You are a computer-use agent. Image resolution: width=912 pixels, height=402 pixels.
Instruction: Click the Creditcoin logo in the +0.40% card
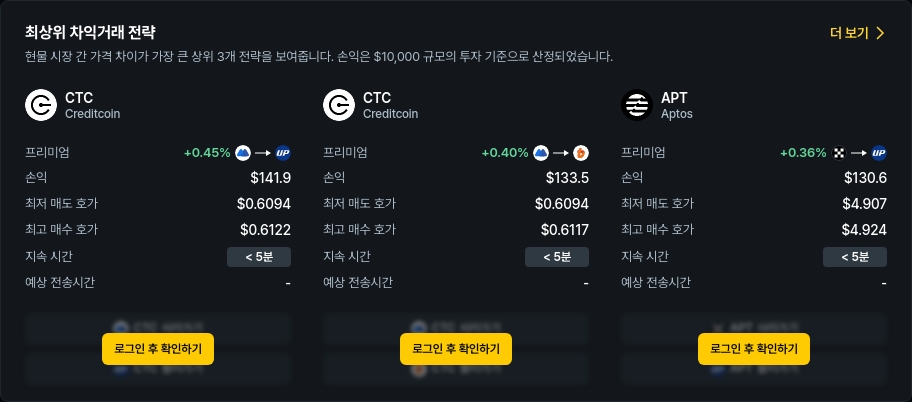tap(339, 105)
